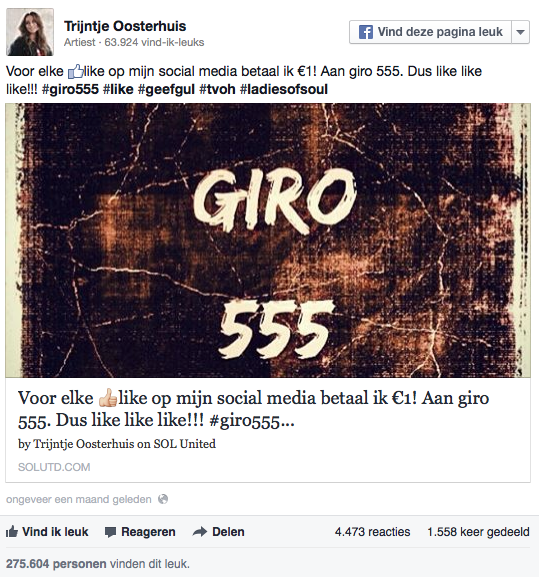Image resolution: width=539 pixels, height=577 pixels.
Task: Show the 275.604 personen who like this
Action: point(56,564)
